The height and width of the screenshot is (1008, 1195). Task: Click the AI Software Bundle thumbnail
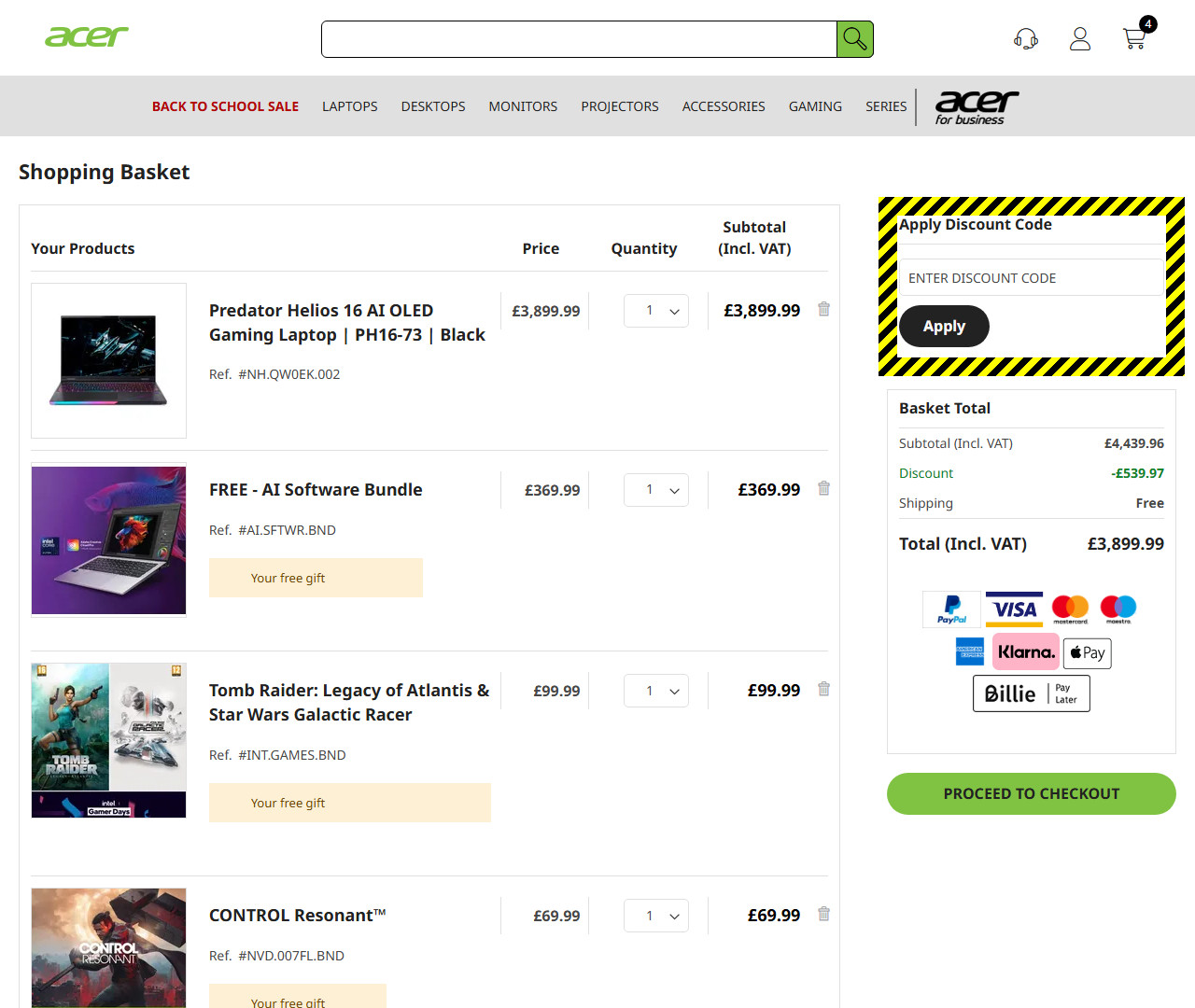click(108, 540)
